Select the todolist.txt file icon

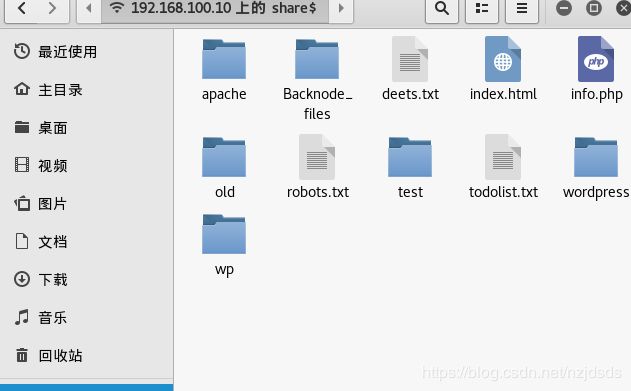pyautogui.click(x=503, y=157)
